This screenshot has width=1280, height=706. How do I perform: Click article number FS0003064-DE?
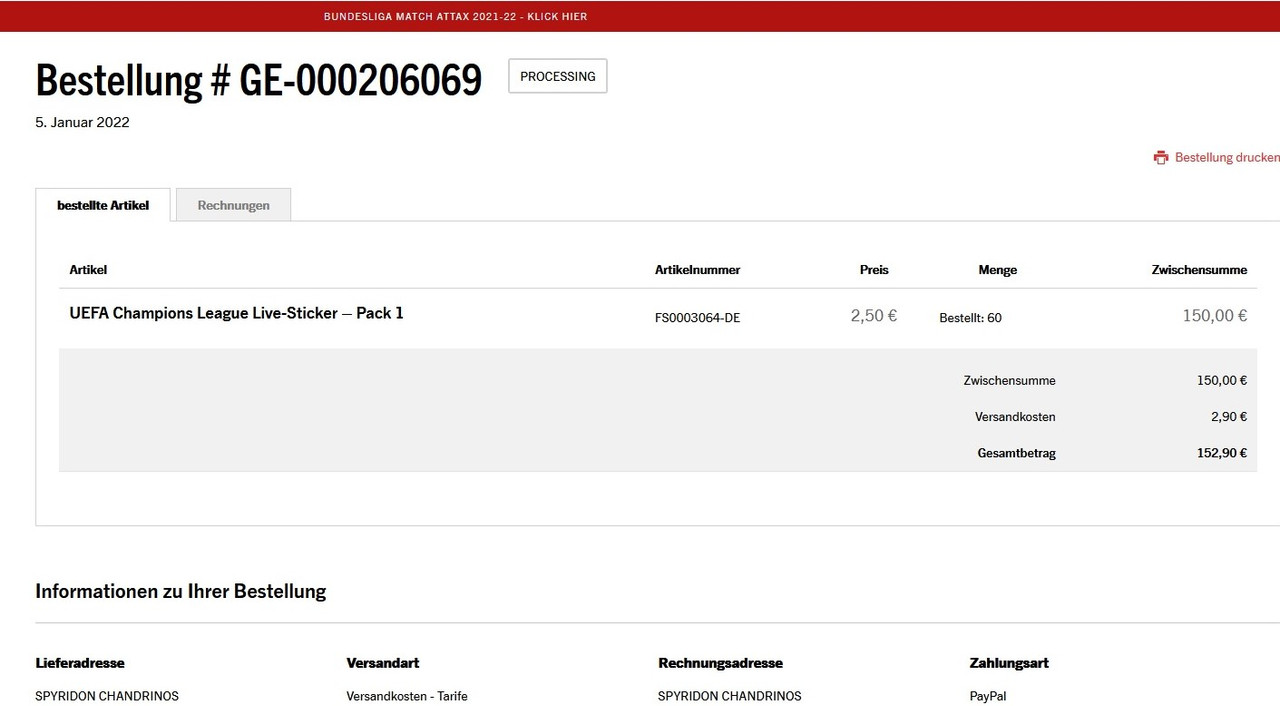(697, 318)
